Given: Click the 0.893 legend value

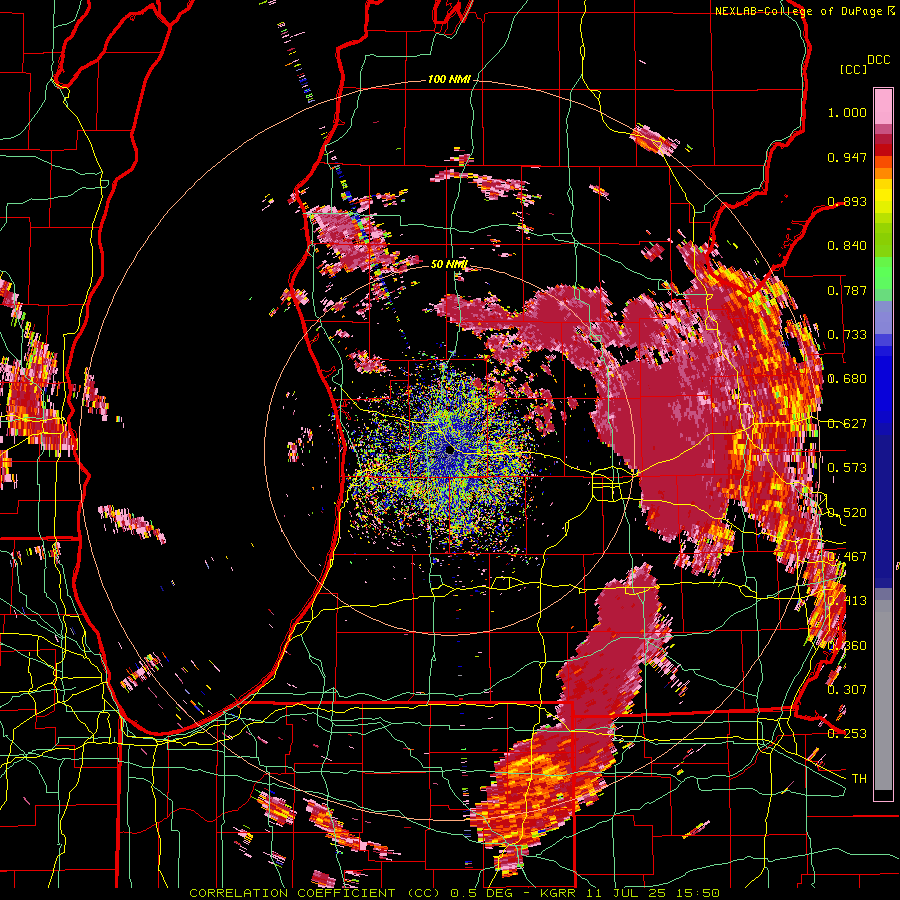Looking at the screenshot, I should click(x=847, y=201).
